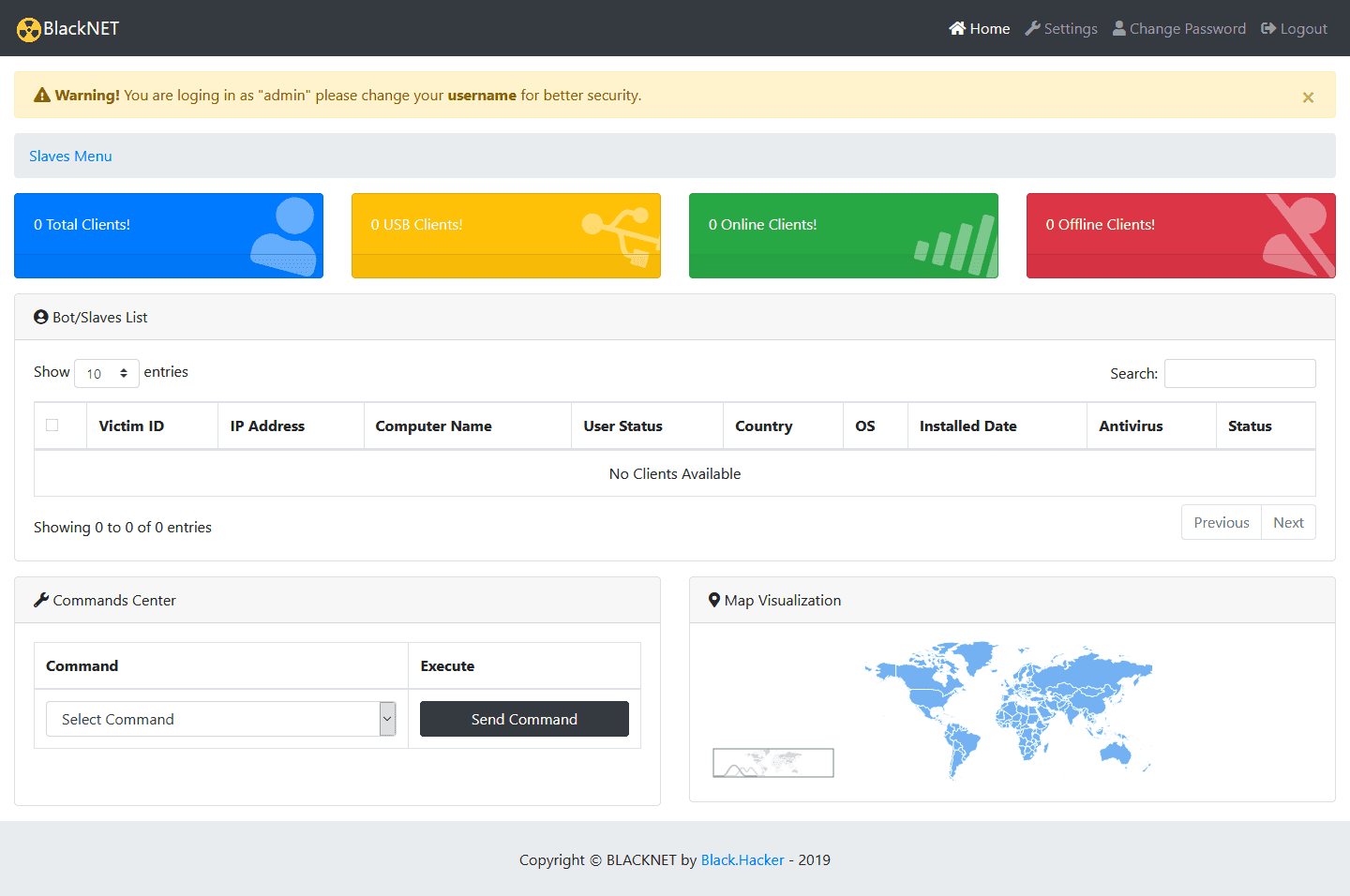Click the map pin icon beside Map Visualization
1350x896 pixels.
coord(715,600)
